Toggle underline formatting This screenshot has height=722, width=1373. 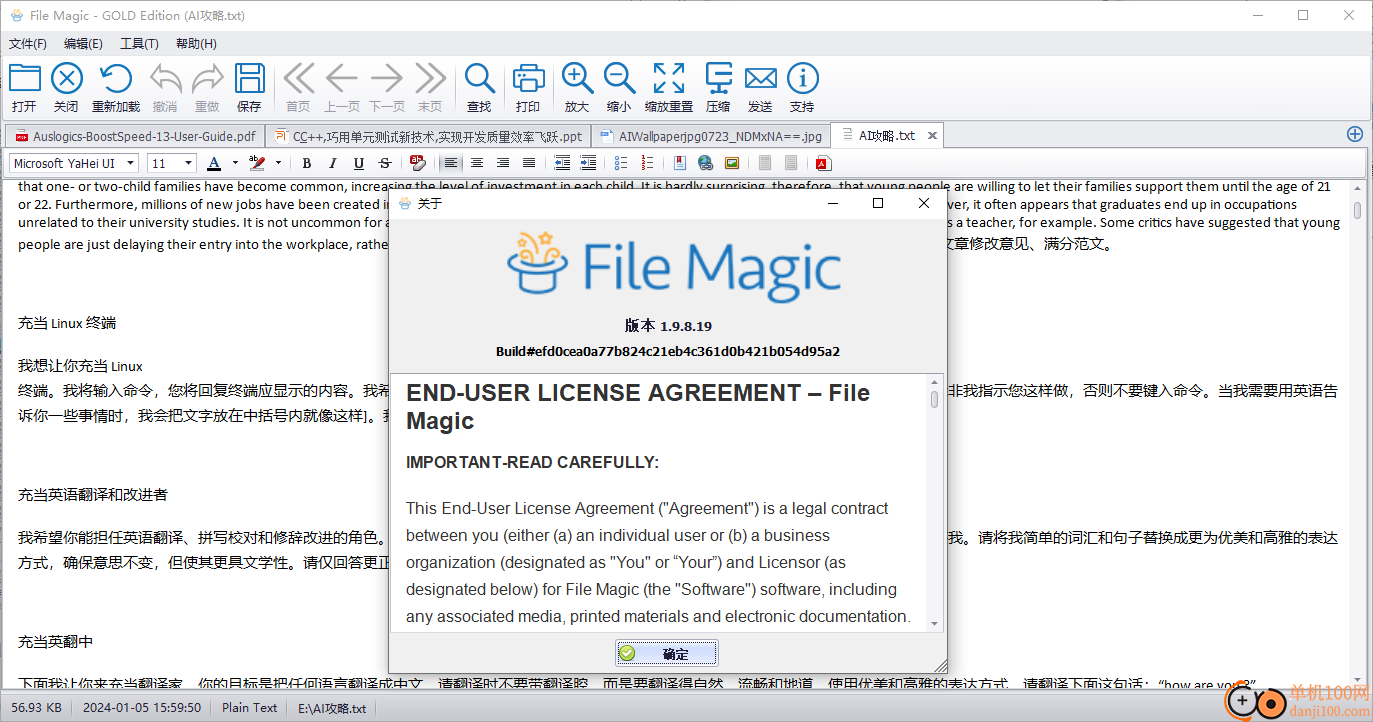point(359,163)
